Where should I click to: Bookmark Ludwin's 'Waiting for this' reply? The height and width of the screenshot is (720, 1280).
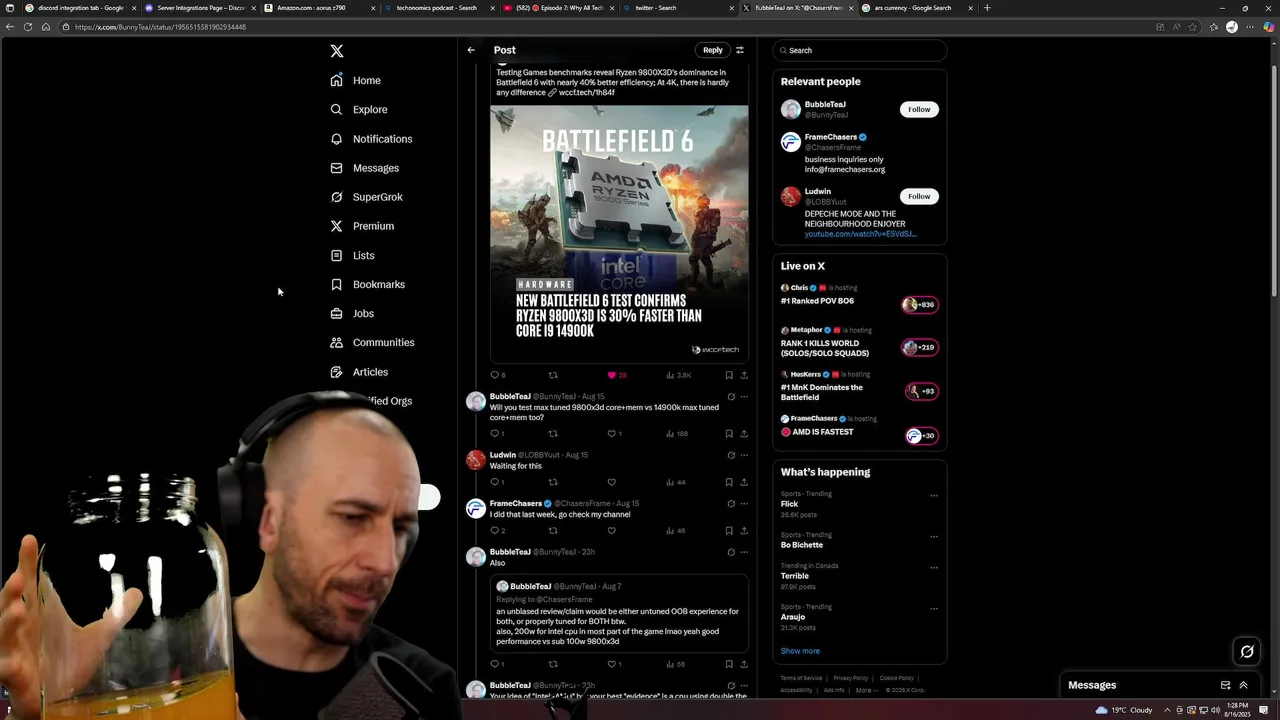click(x=729, y=482)
